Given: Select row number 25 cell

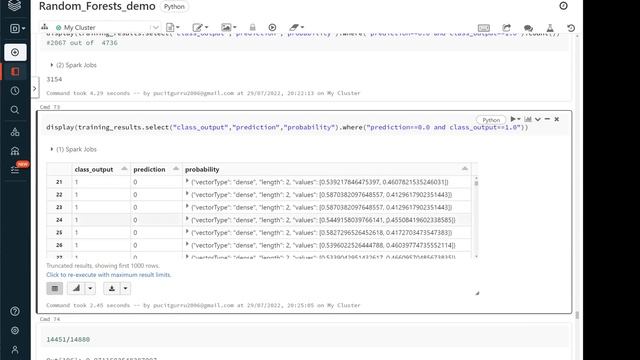Looking at the screenshot, I should 59,233.
